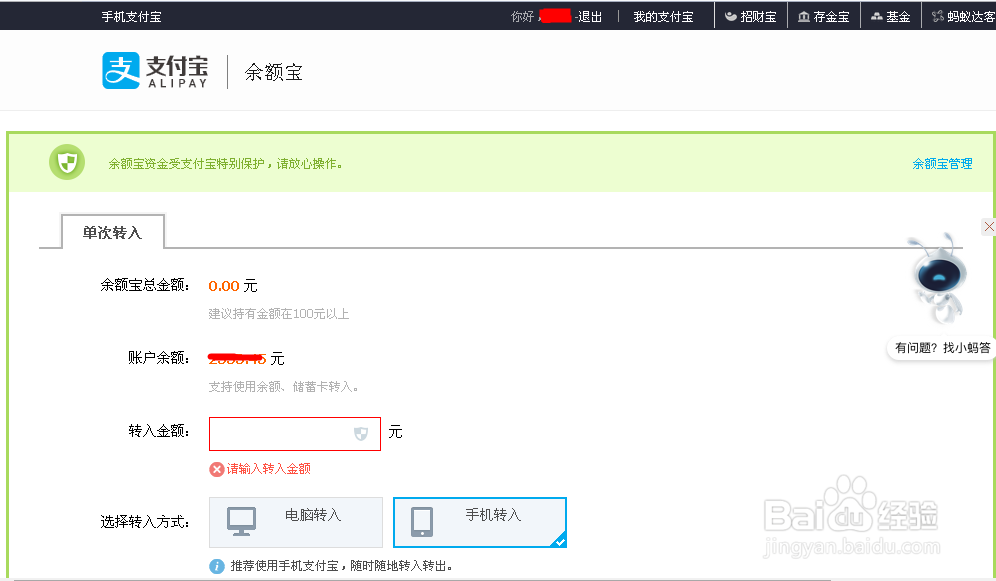Click the blue info icon below transfer options
This screenshot has width=996, height=581.
pyautogui.click(x=217, y=566)
